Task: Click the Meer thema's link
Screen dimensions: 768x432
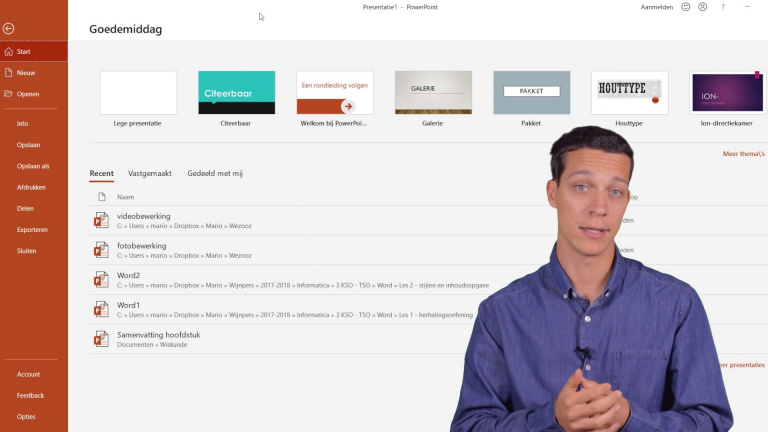Action: point(743,154)
